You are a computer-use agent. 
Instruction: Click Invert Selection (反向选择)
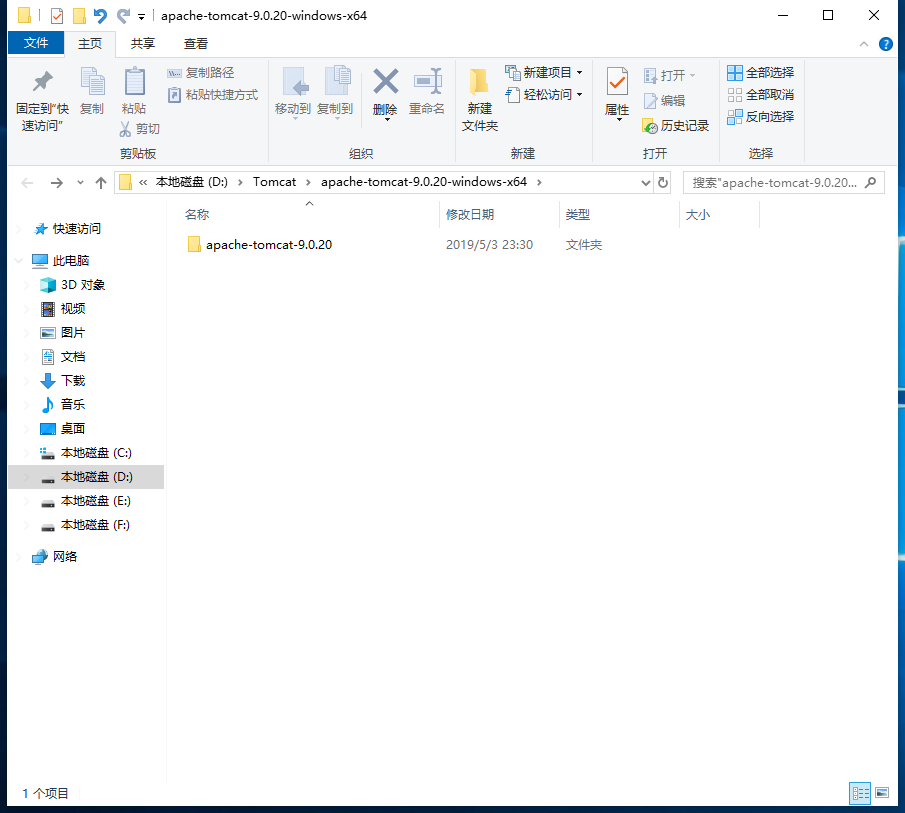click(760, 117)
